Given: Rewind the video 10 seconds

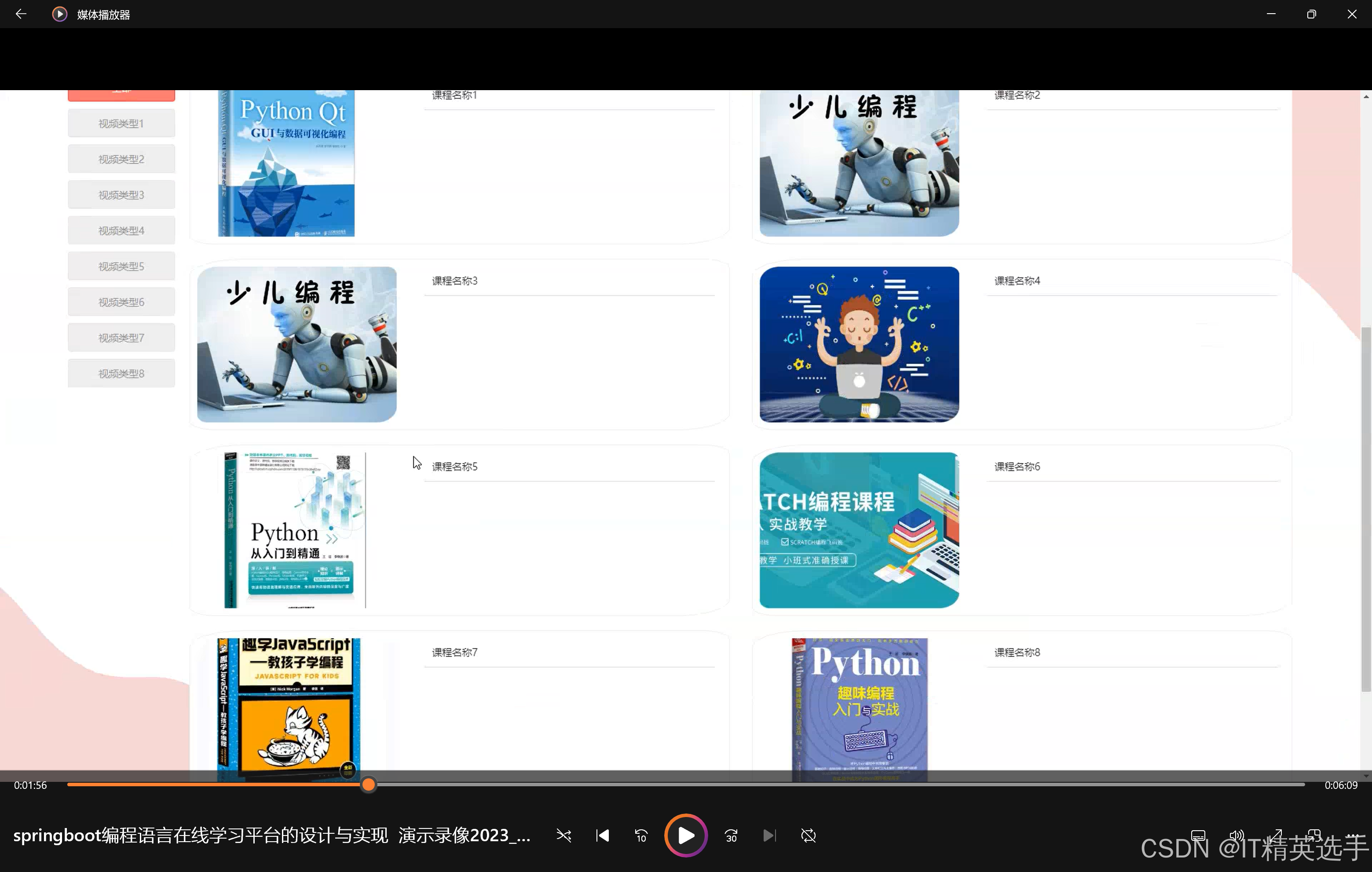Looking at the screenshot, I should pos(641,836).
